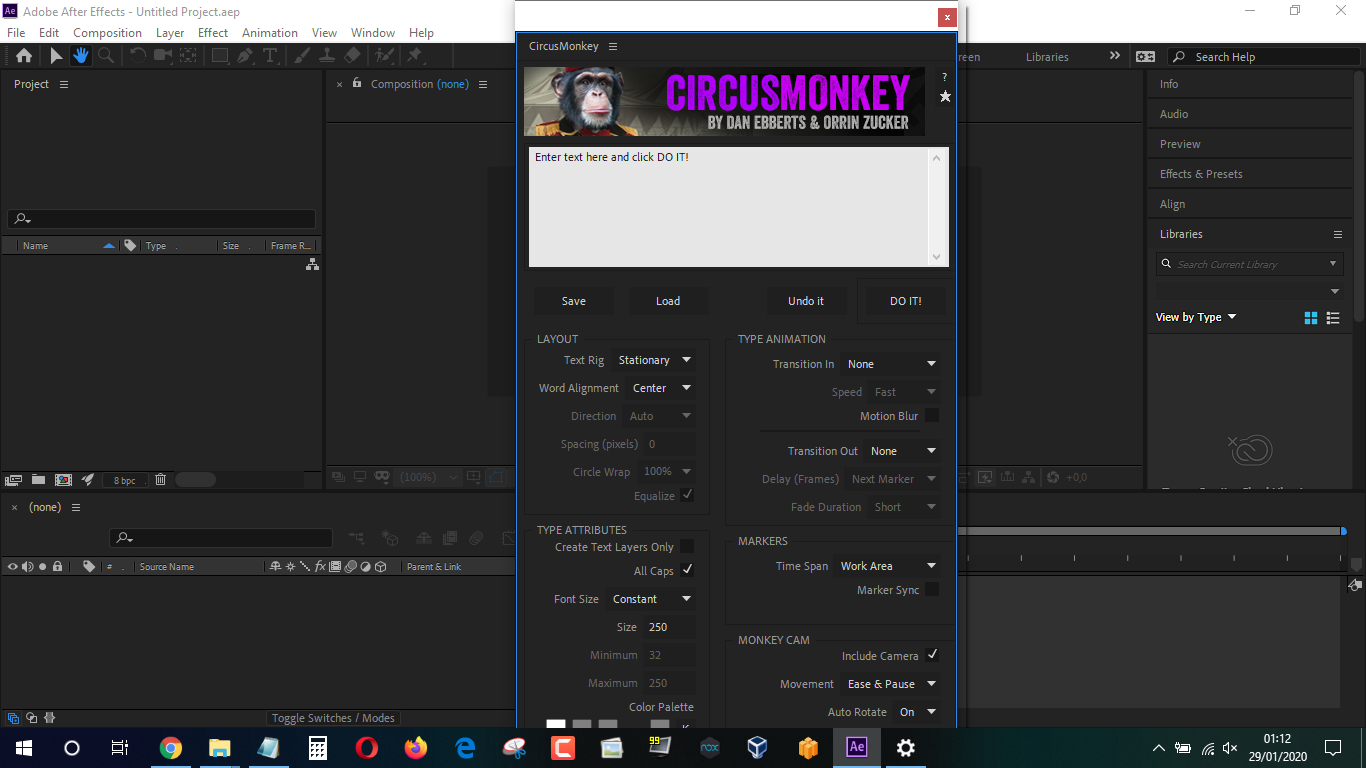Select the Hand tool in the toolbar
The width and height of the screenshot is (1366, 768).
pos(81,56)
